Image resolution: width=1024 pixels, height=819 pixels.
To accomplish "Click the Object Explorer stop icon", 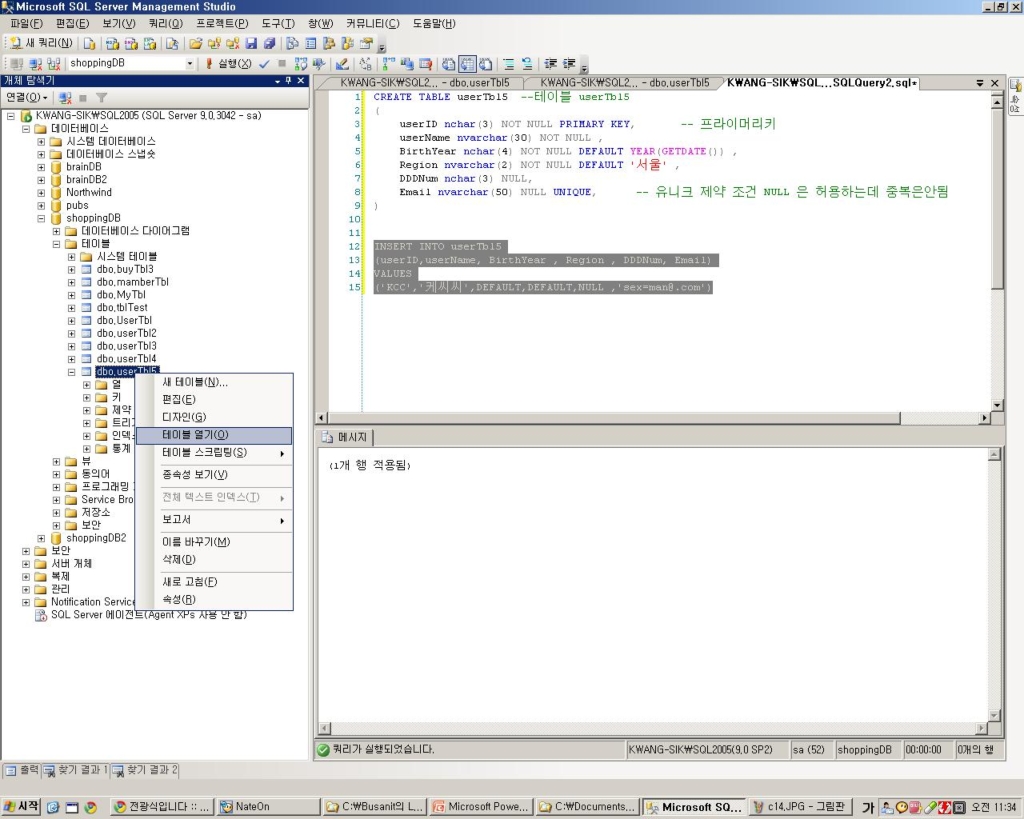I will coord(83,98).
